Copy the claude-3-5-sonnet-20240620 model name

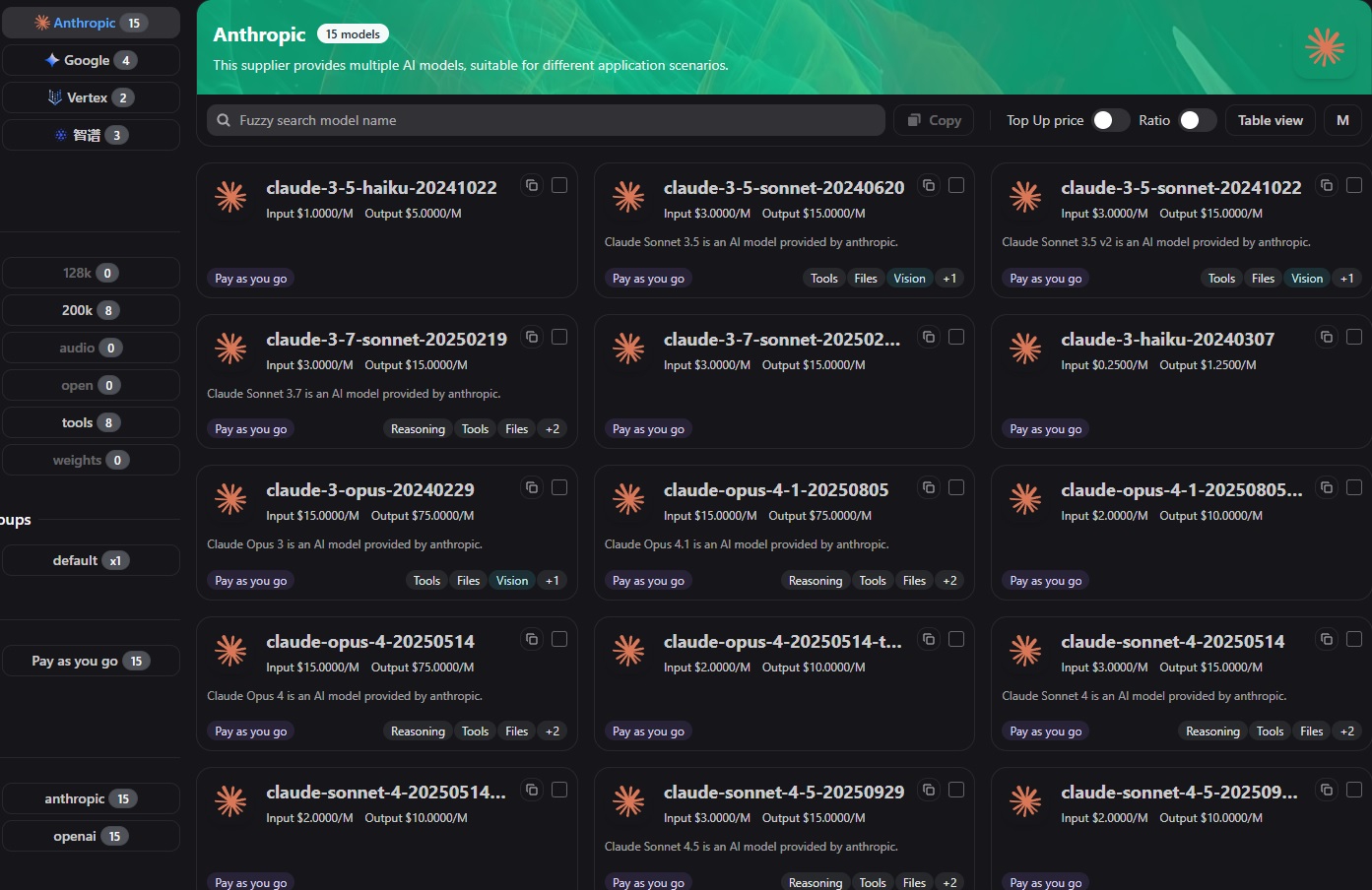[x=929, y=185]
